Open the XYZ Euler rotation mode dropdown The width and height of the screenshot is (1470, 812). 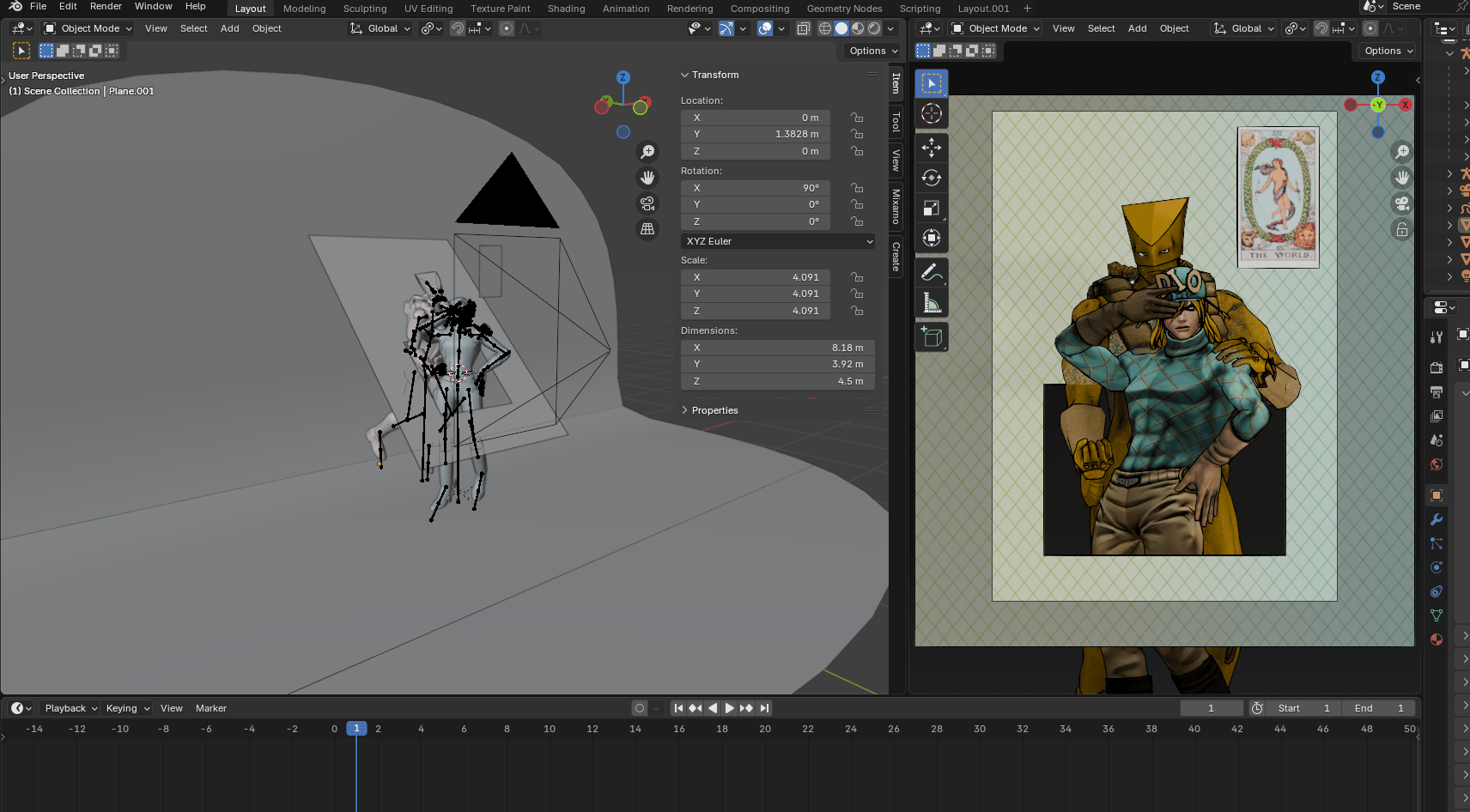click(778, 241)
